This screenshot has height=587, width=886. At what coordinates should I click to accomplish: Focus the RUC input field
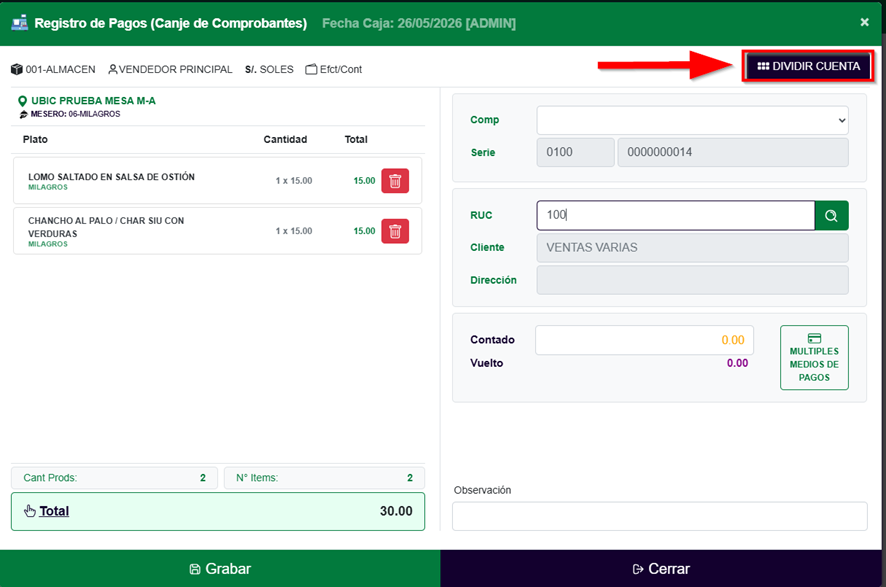tap(676, 215)
